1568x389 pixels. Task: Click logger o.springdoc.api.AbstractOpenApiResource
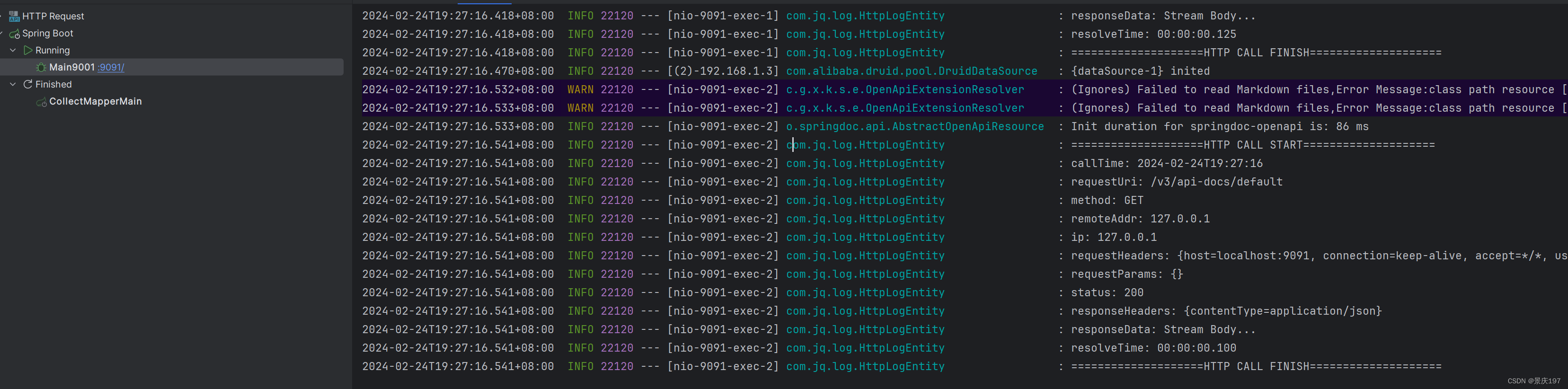pyautogui.click(x=915, y=127)
